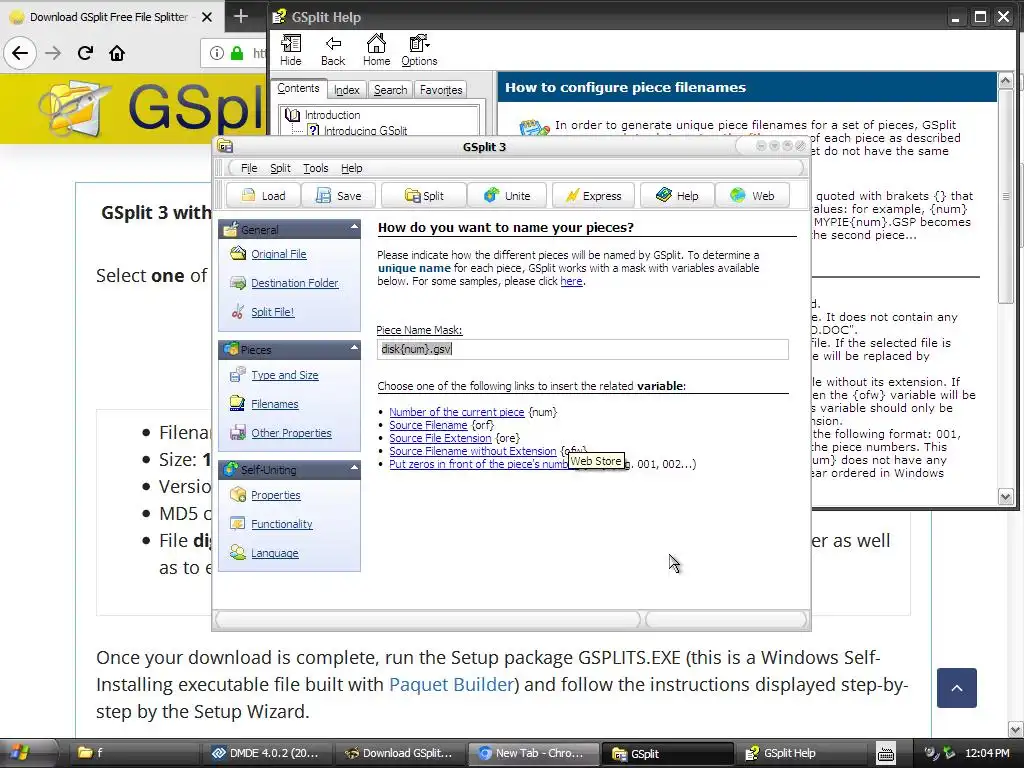Click the Help pane scroll up arrow
The height and width of the screenshot is (768, 1024).
(x=1006, y=80)
